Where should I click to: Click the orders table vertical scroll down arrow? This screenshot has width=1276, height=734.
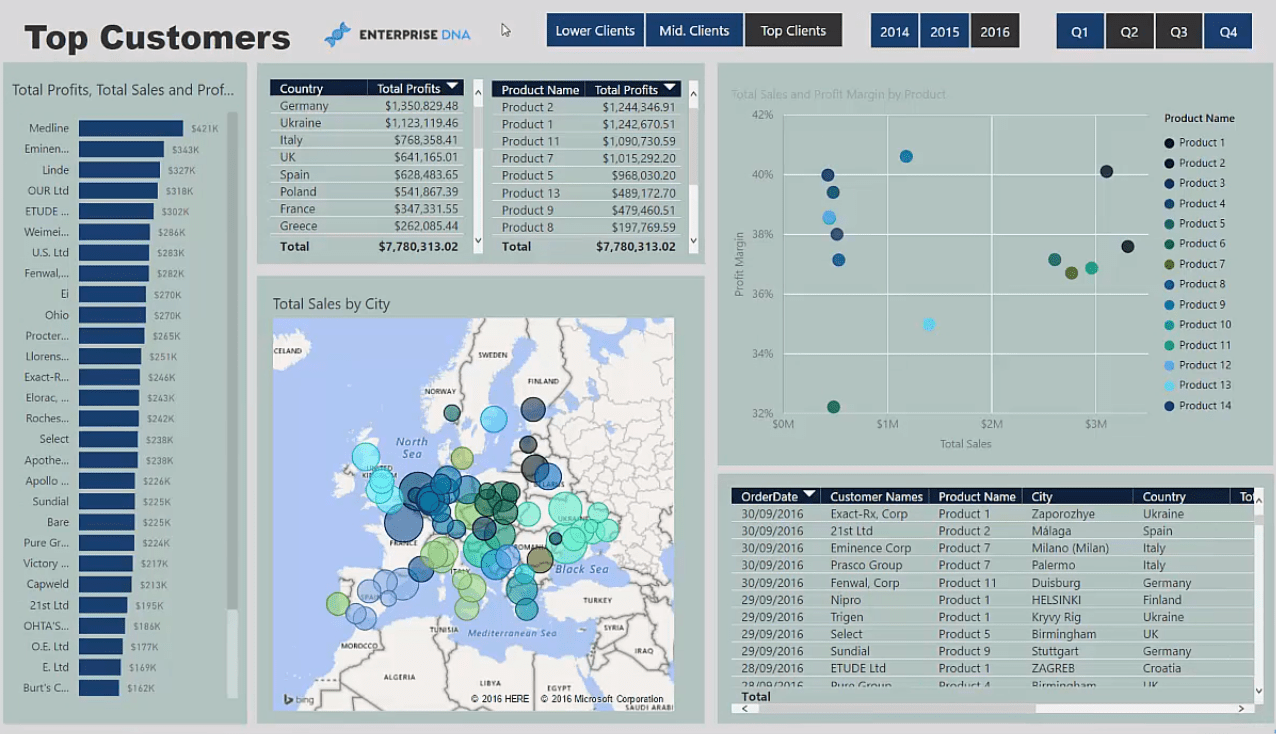[1259, 690]
